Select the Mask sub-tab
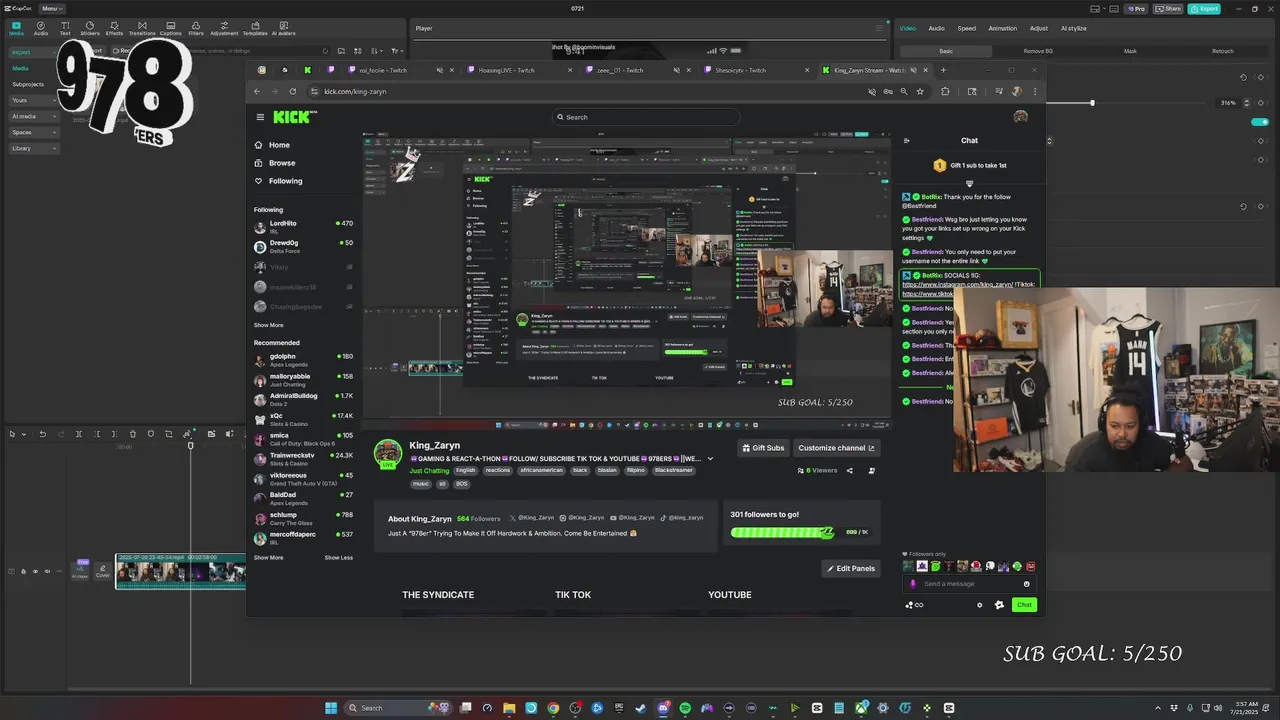 pos(1130,51)
